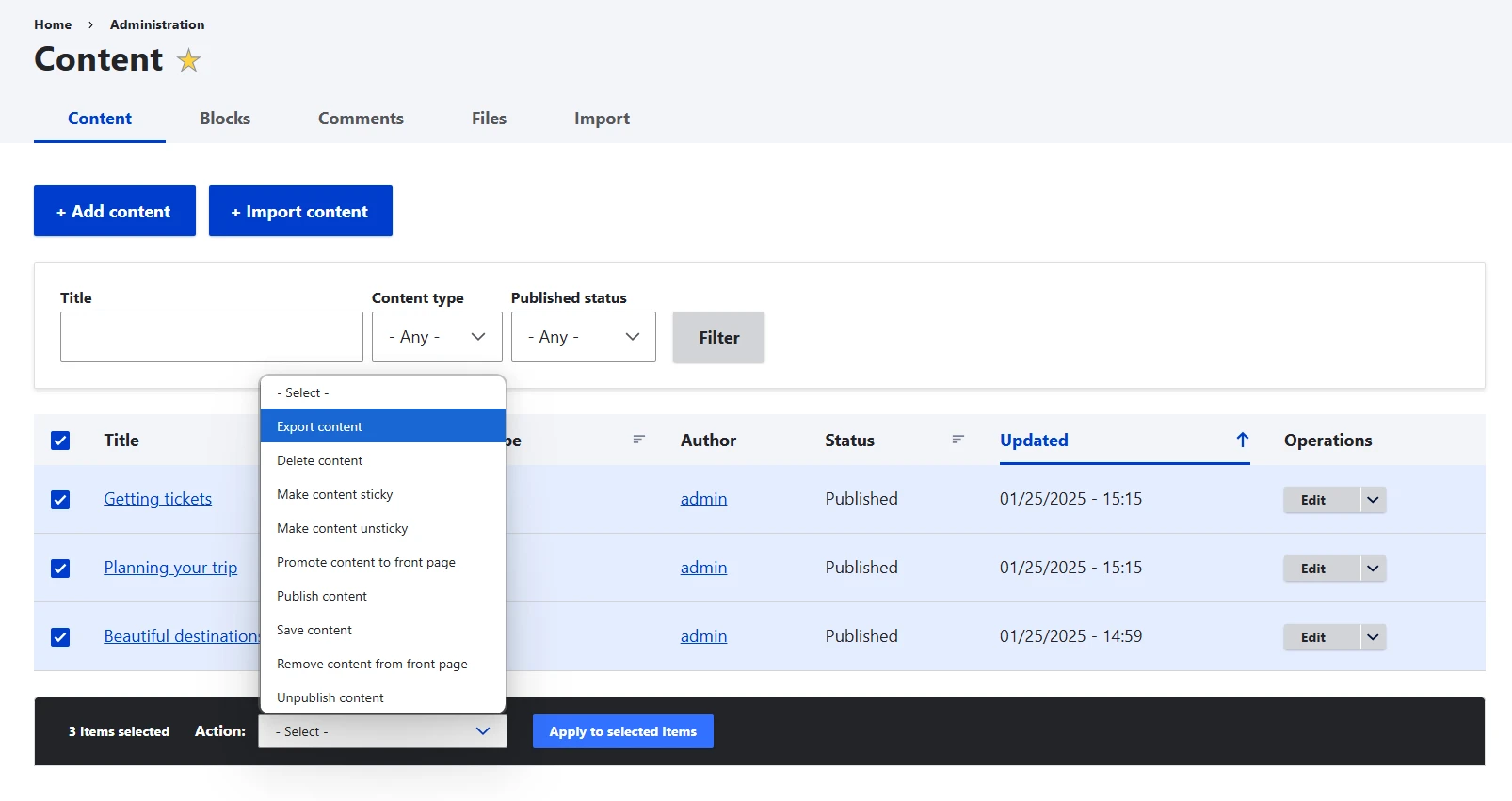Expand operations arrow for Getting tickets
The height and width of the screenshot is (801, 1512).
[x=1373, y=500]
